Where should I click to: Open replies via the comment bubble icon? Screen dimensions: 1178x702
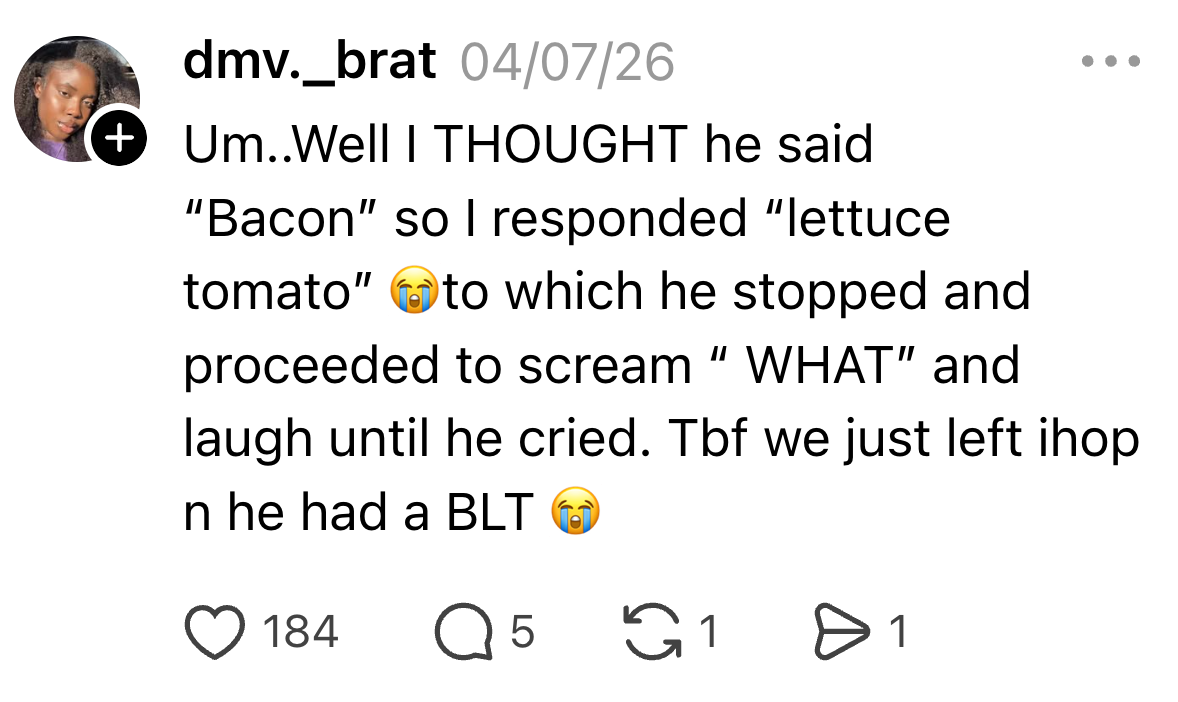(x=464, y=633)
